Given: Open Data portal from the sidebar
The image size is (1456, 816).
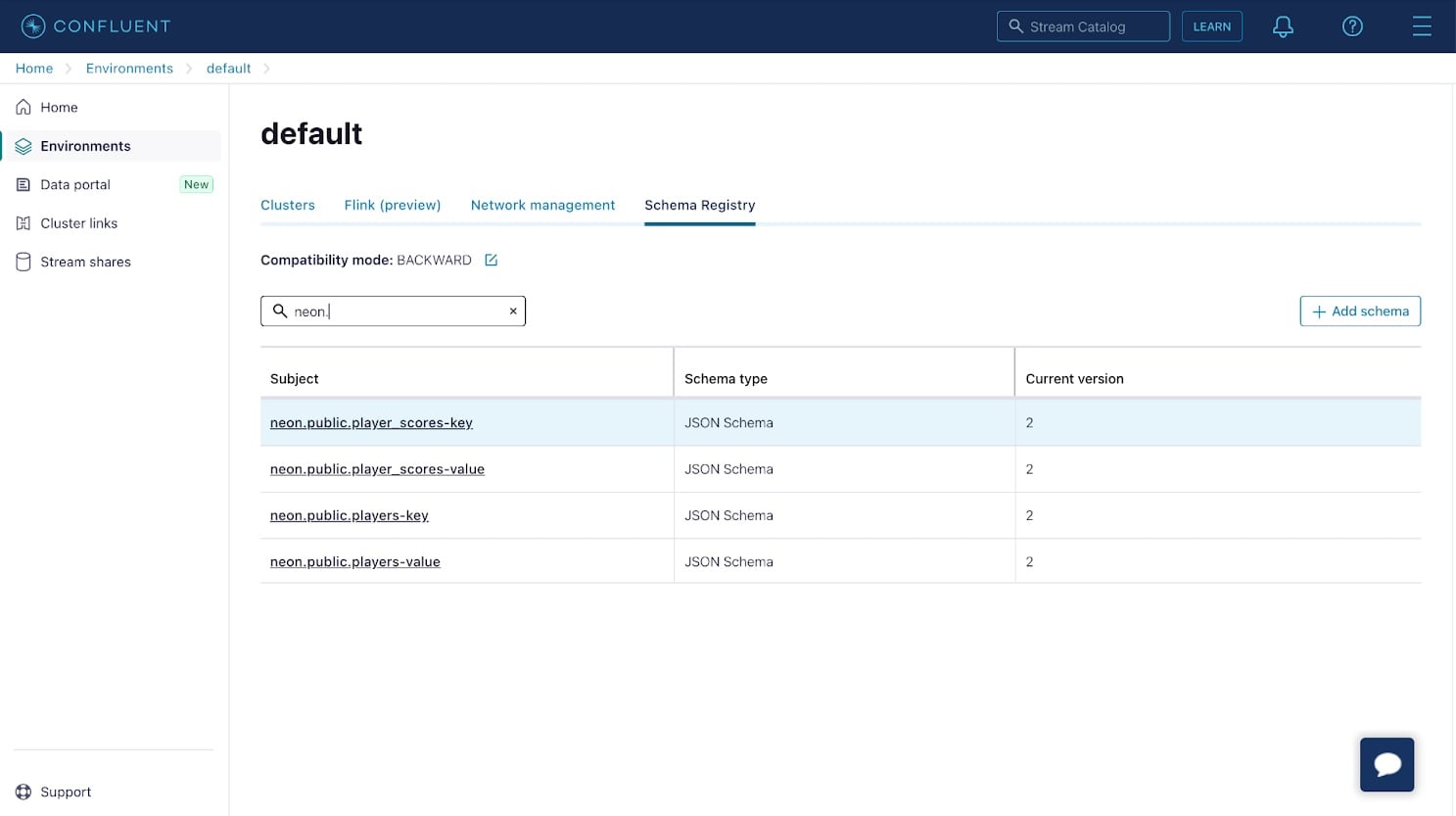Looking at the screenshot, I should [x=73, y=184].
